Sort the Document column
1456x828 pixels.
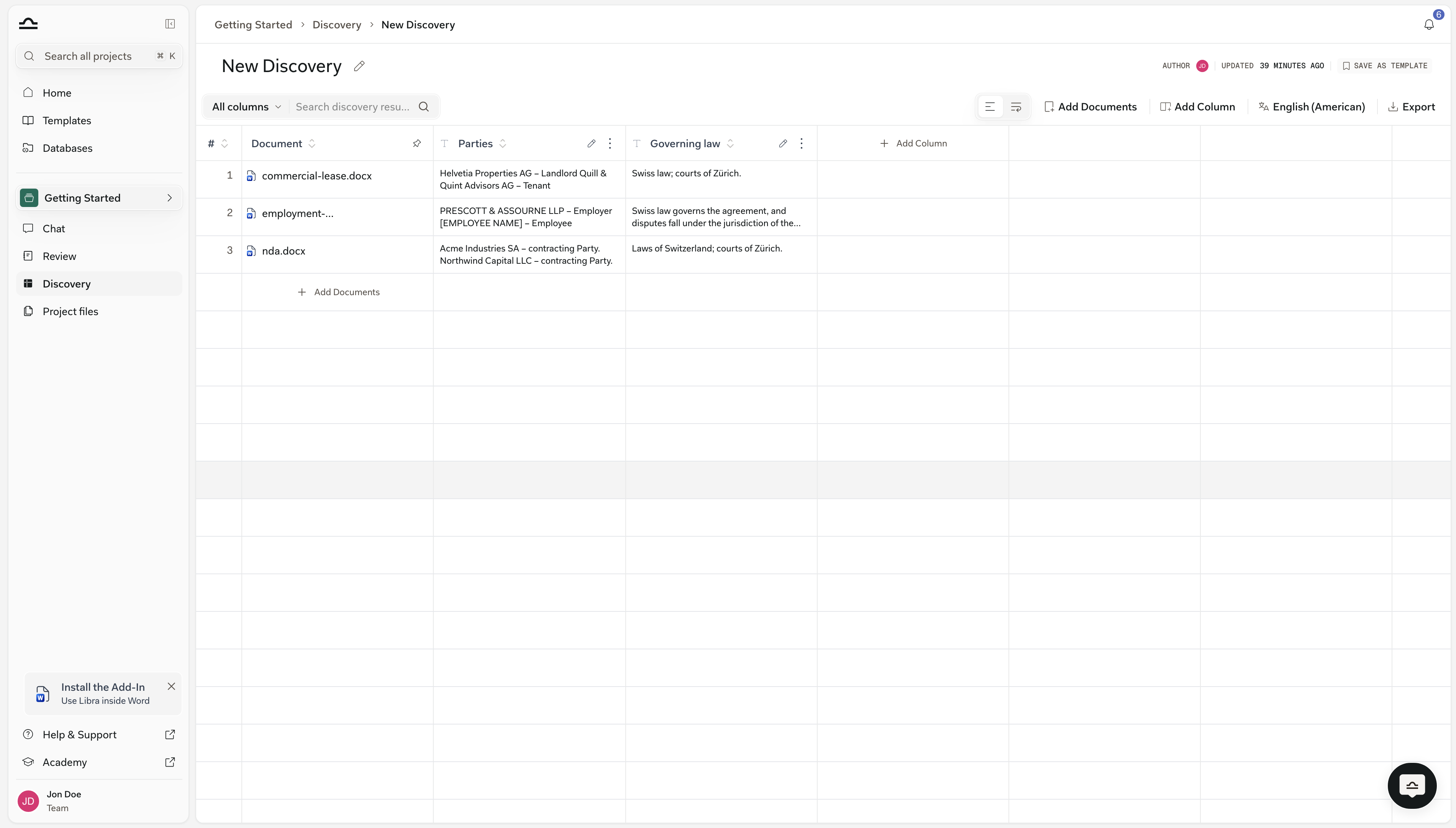(x=312, y=143)
